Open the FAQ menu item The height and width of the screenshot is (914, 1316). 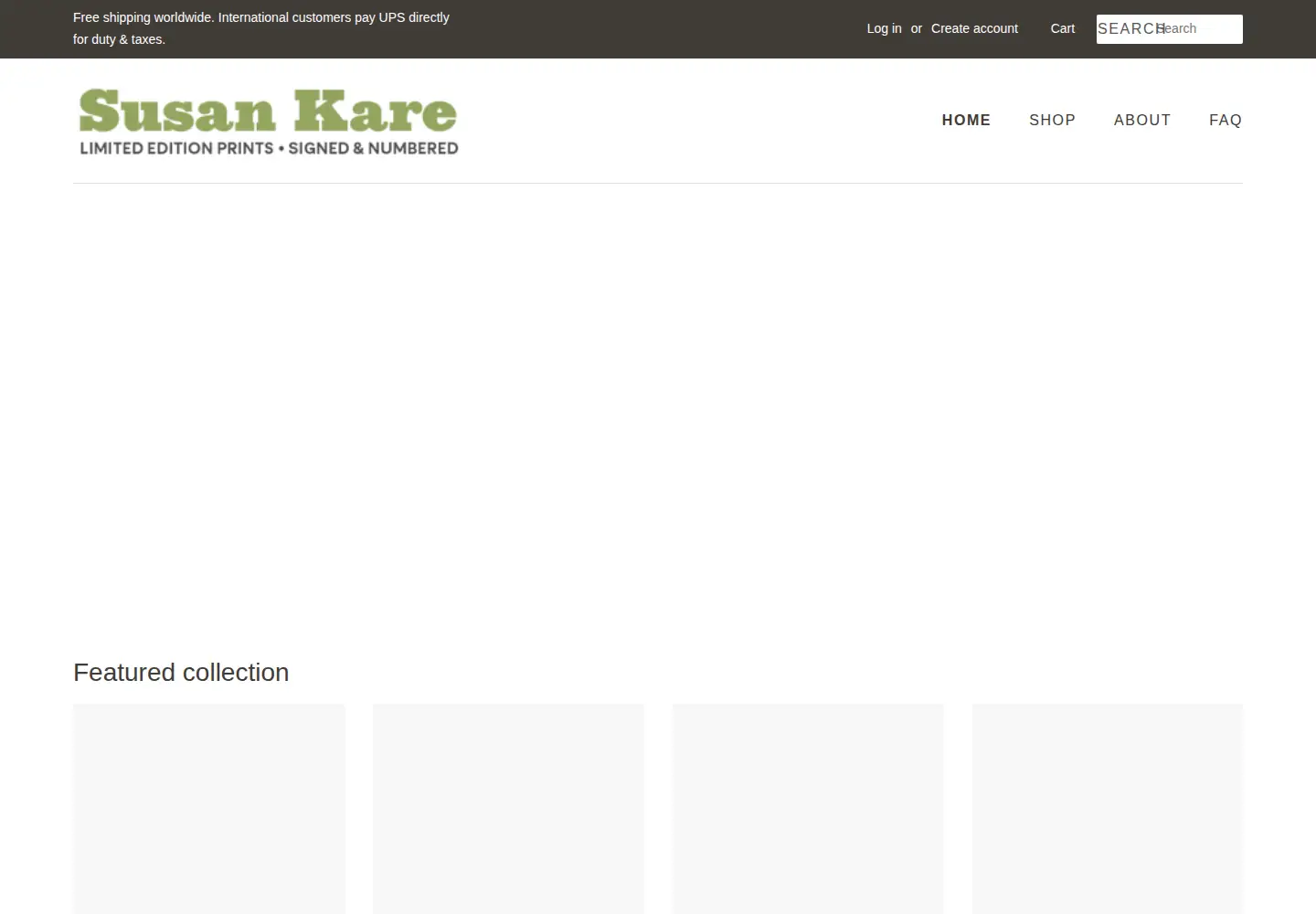(1225, 120)
